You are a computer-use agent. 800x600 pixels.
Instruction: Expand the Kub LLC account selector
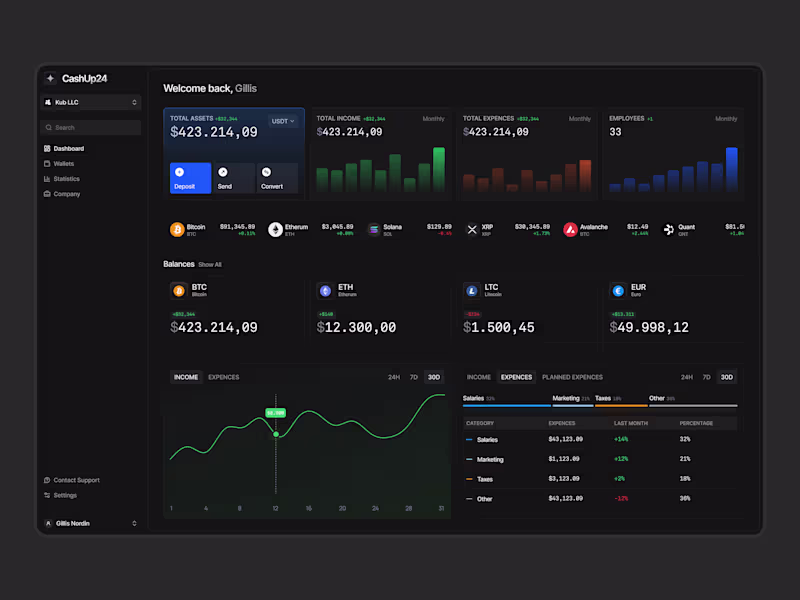point(90,101)
